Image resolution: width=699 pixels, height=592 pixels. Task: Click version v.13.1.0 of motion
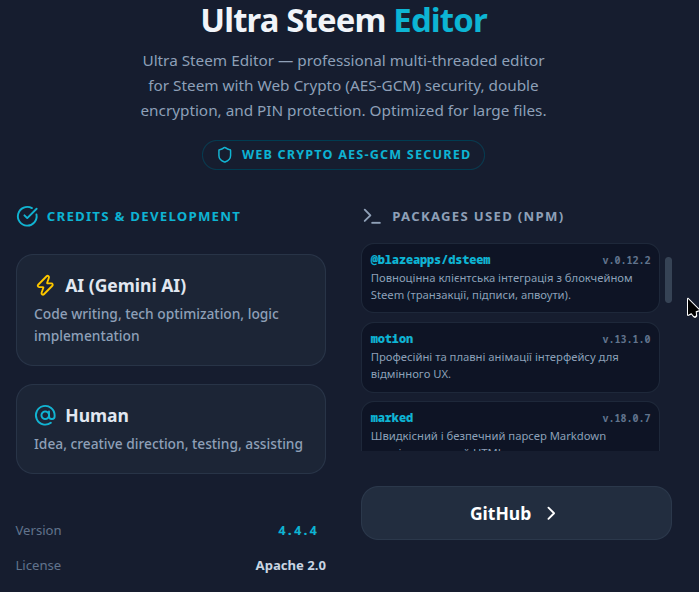click(x=626, y=339)
